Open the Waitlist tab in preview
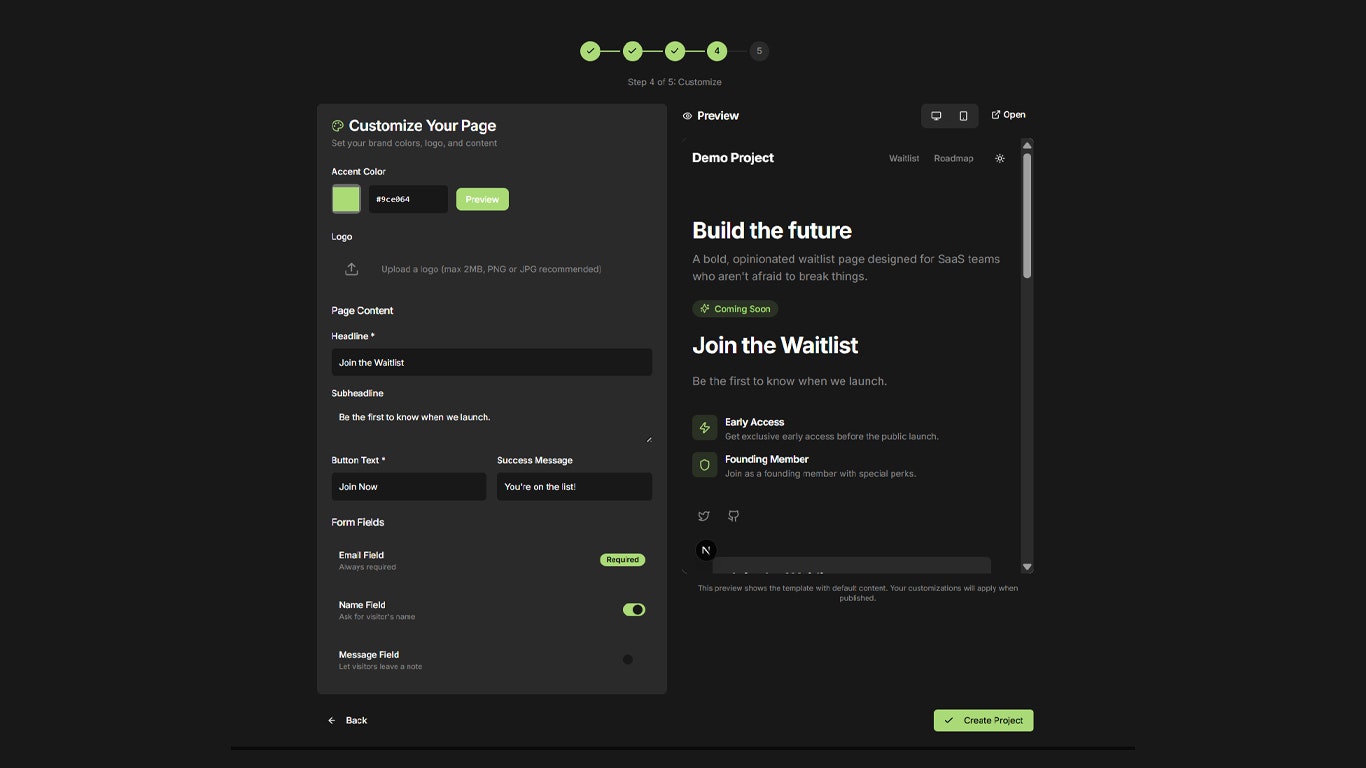1366x768 pixels. pos(903,157)
